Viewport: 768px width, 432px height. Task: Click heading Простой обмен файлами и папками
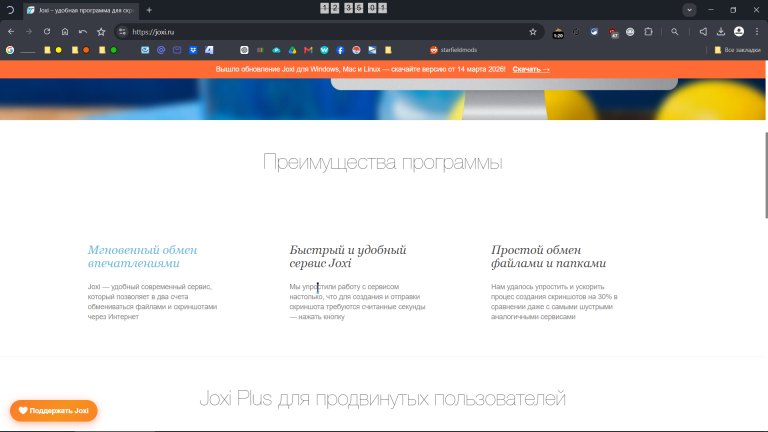point(548,257)
